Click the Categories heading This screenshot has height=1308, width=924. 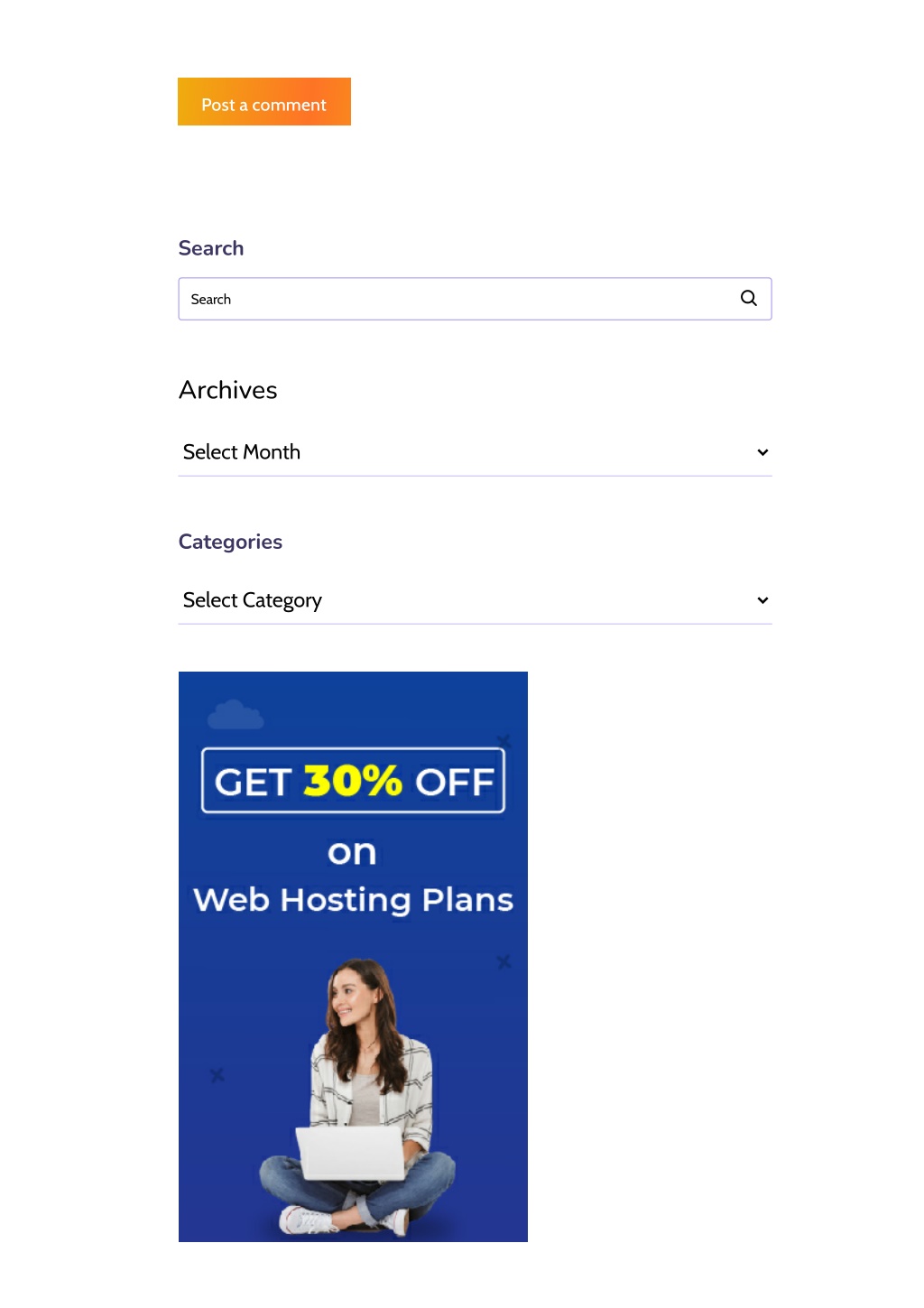(x=230, y=542)
